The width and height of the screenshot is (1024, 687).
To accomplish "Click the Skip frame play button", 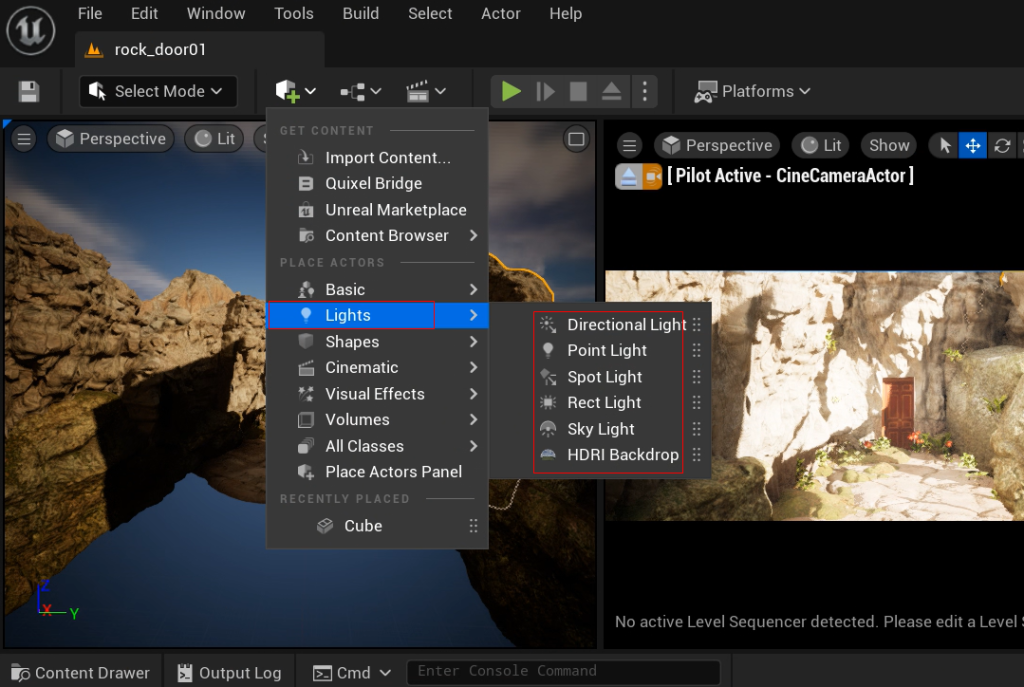I will [x=545, y=91].
